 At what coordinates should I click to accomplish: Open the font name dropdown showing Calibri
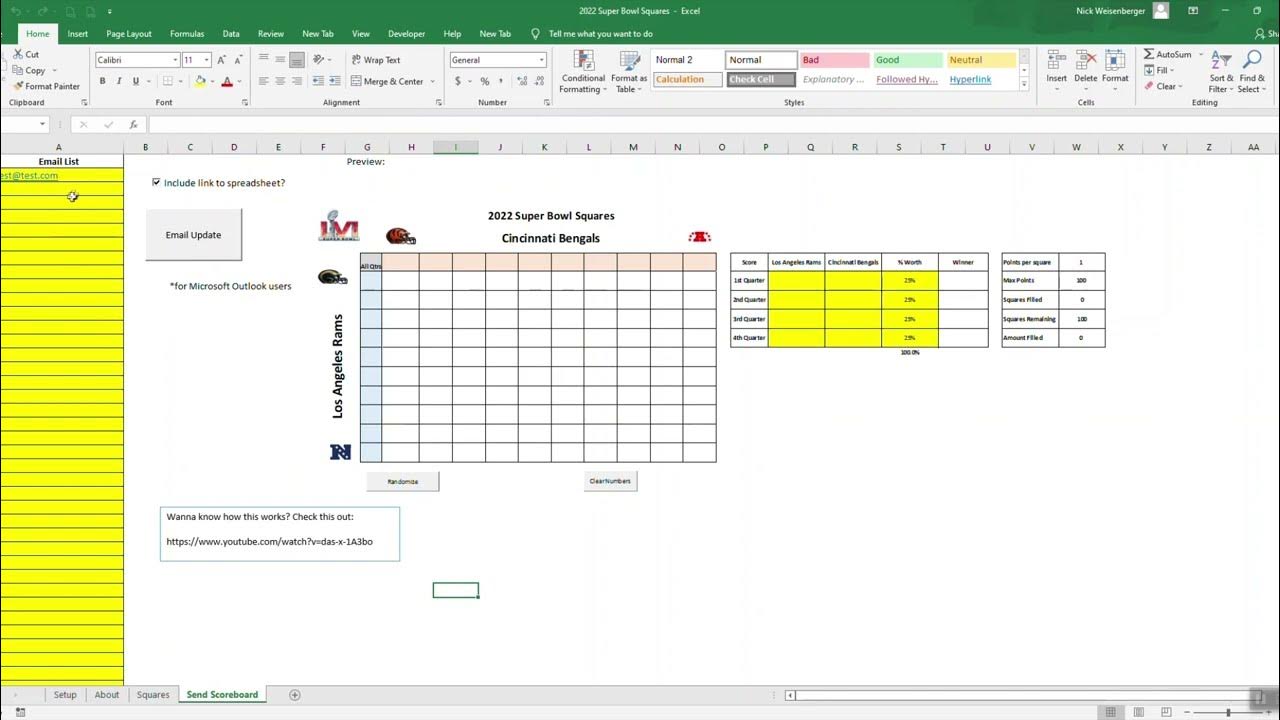point(175,60)
